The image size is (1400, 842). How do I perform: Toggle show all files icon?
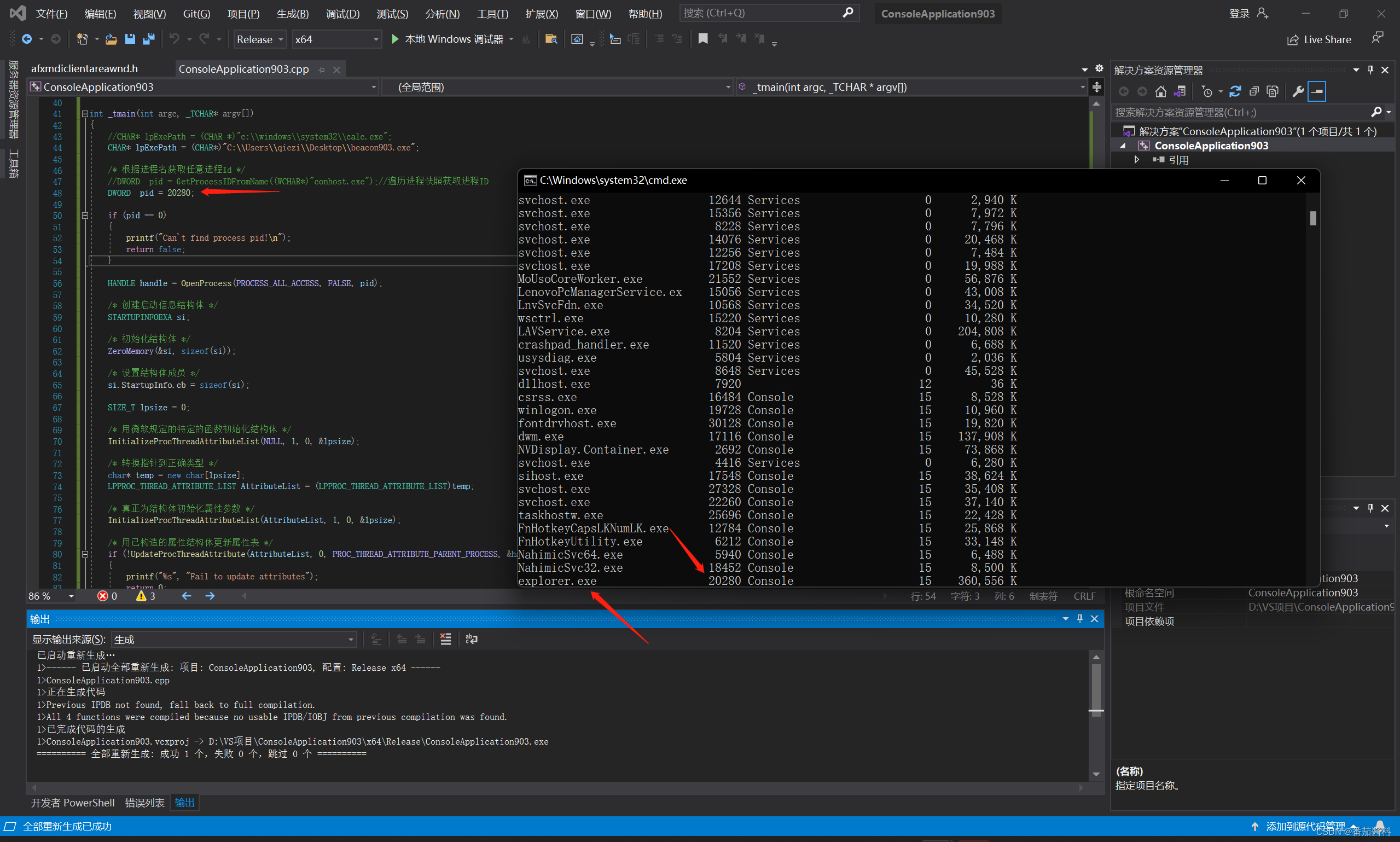point(1273,91)
